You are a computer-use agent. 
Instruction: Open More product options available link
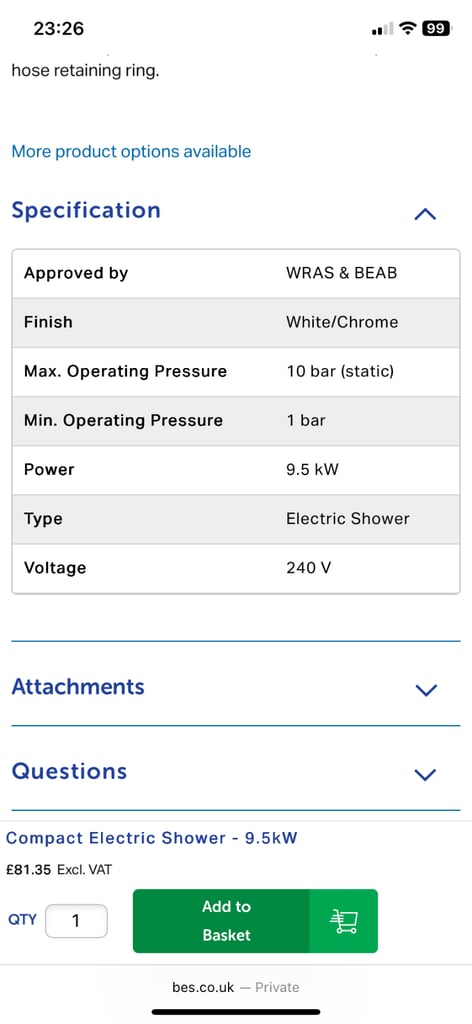tap(131, 152)
